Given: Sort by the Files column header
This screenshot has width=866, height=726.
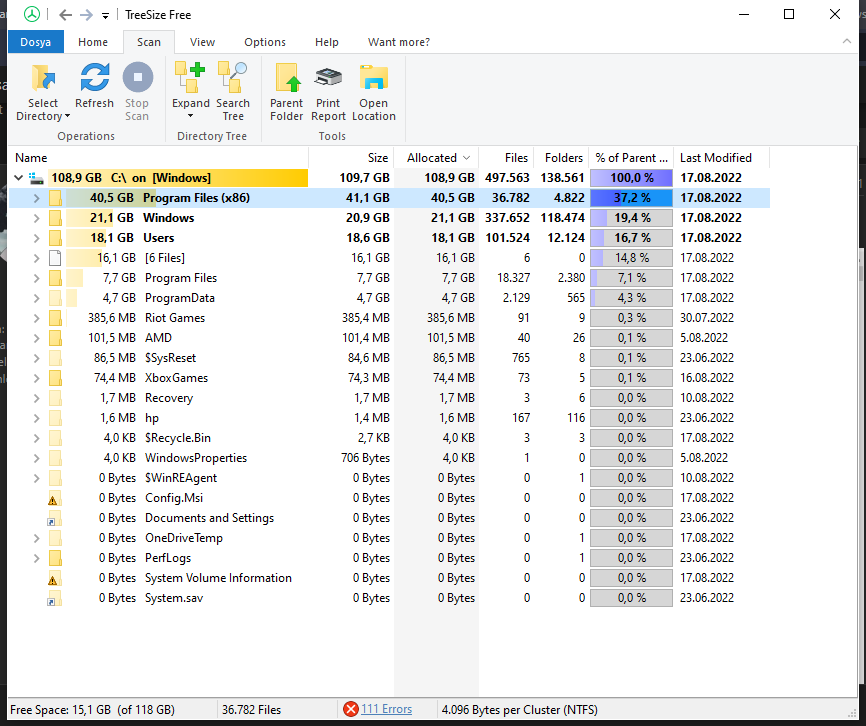Looking at the screenshot, I should pos(506,158).
